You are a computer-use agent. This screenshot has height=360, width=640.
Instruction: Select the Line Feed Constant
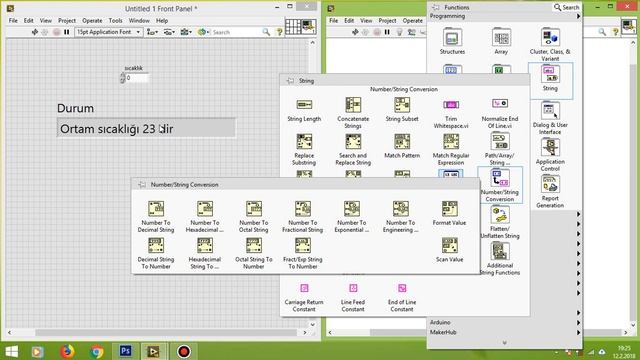(353, 298)
